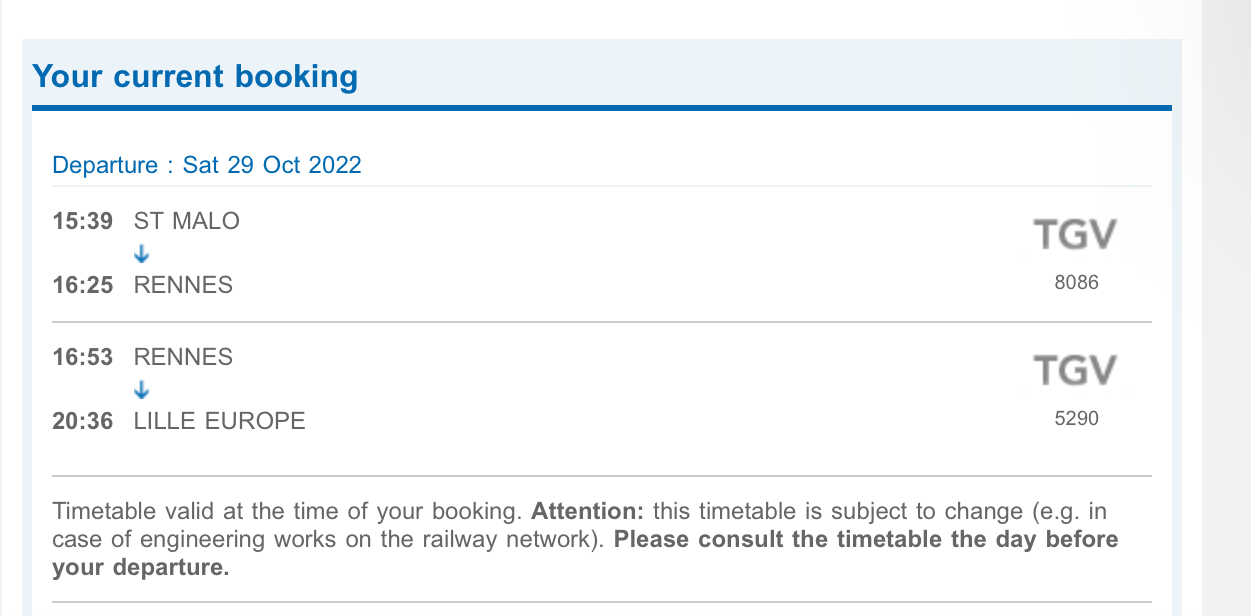Click Please consult the timetable notice

point(585,554)
